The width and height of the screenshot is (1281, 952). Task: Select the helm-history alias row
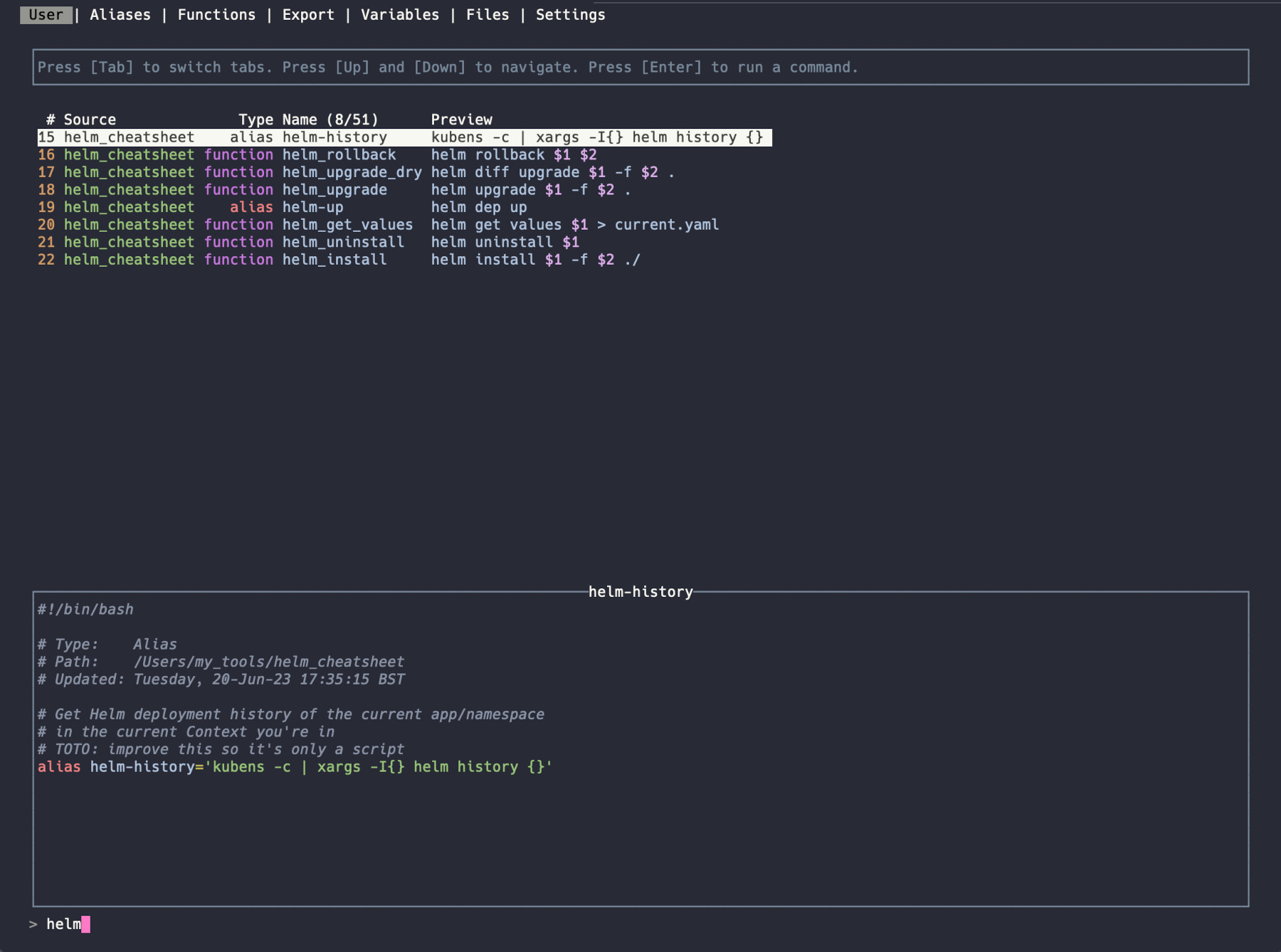334,137
